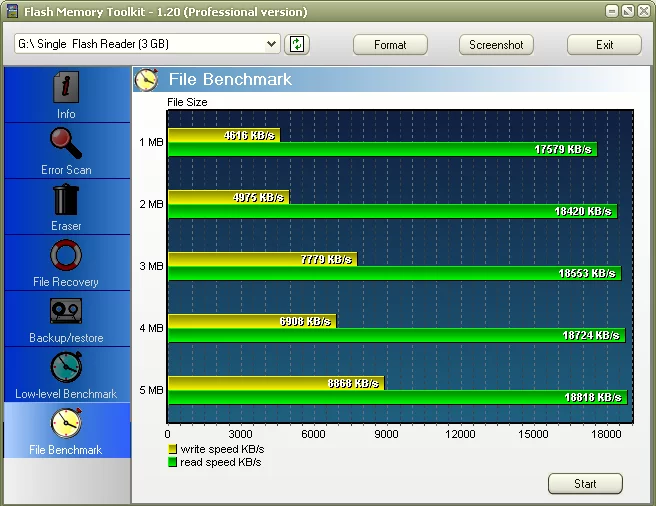Viewport: 656px width, 506px height.
Task: Click the 2 MB file size label
Action: click(x=151, y=204)
